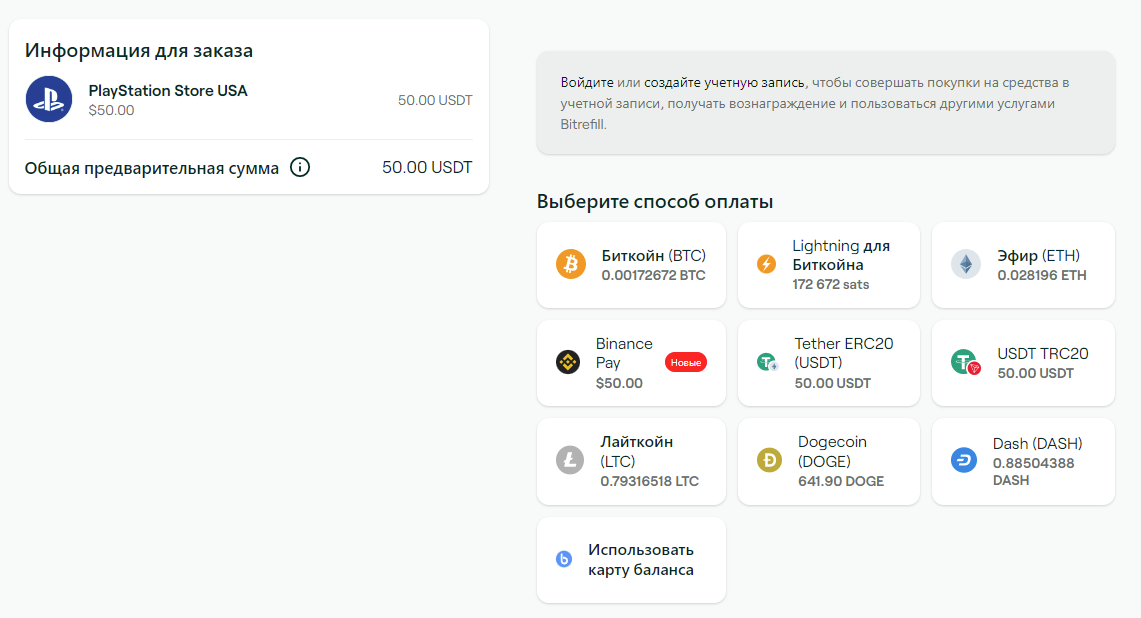The height and width of the screenshot is (618, 1141).
Task: Select Использовать карту баланса option
Action: coord(631,560)
